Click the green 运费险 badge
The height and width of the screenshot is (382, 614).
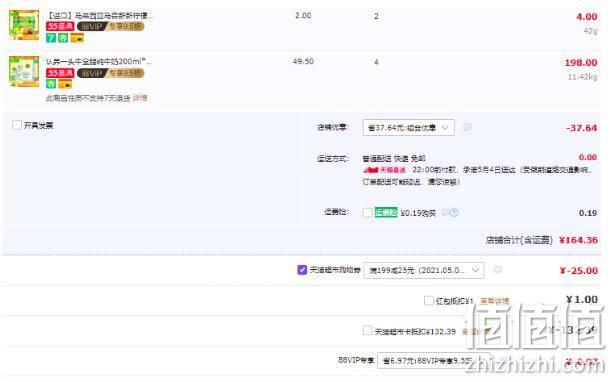click(x=386, y=213)
